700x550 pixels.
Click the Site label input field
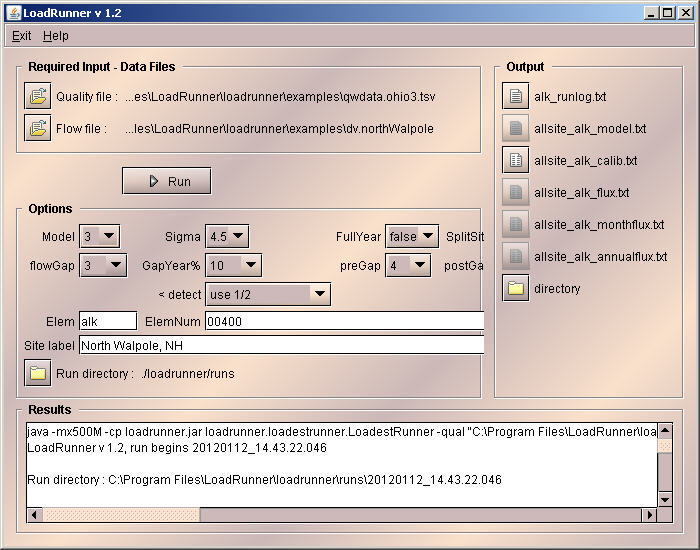[281, 345]
